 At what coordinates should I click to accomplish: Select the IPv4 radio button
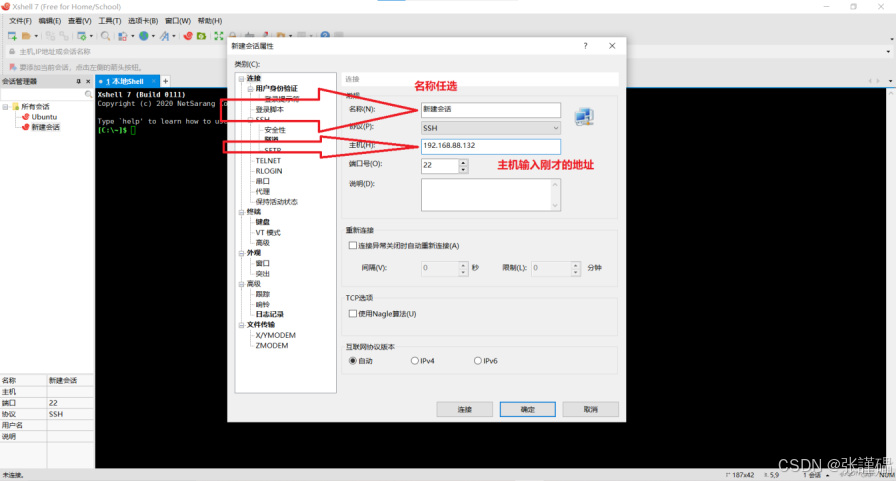(x=415, y=361)
